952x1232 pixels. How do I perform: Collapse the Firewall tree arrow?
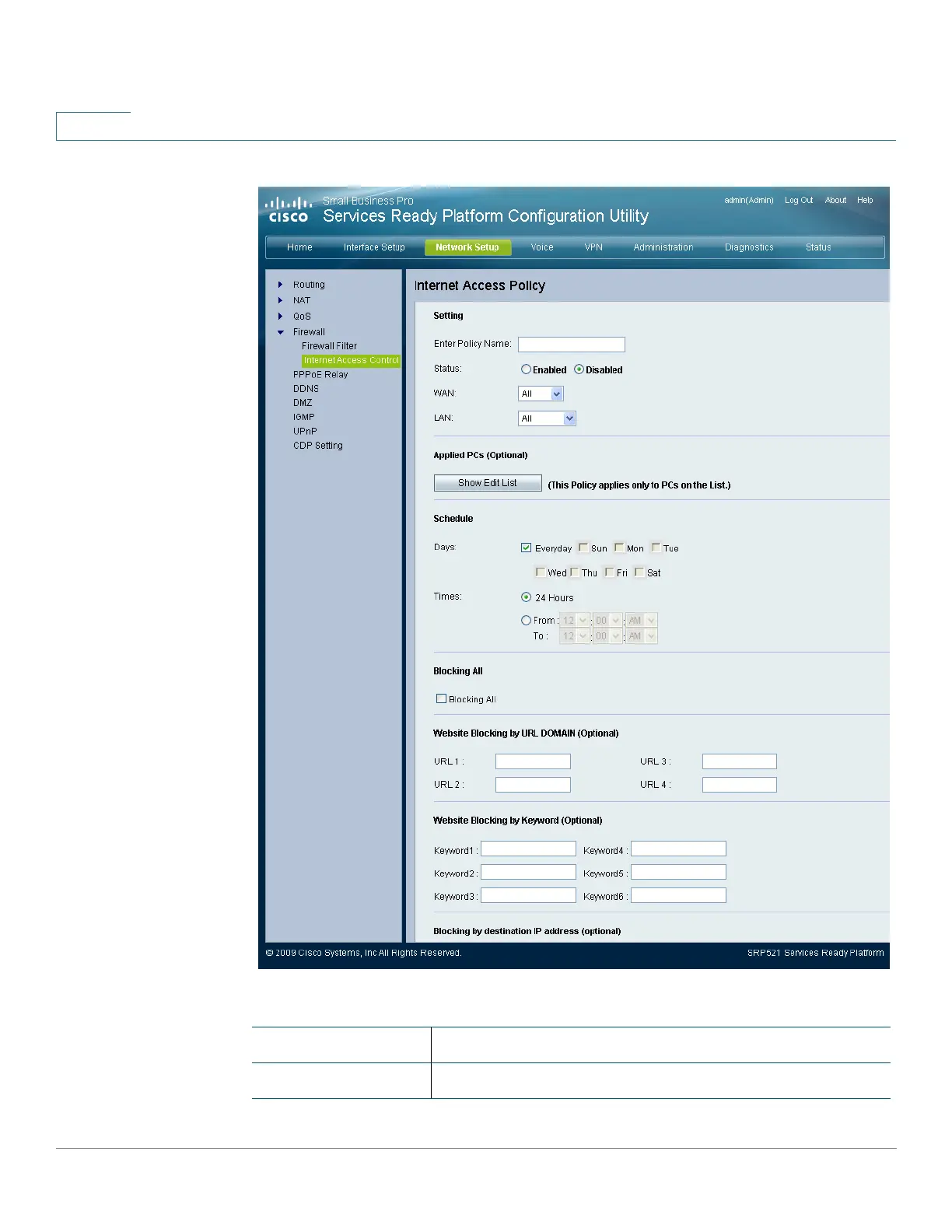[281, 332]
